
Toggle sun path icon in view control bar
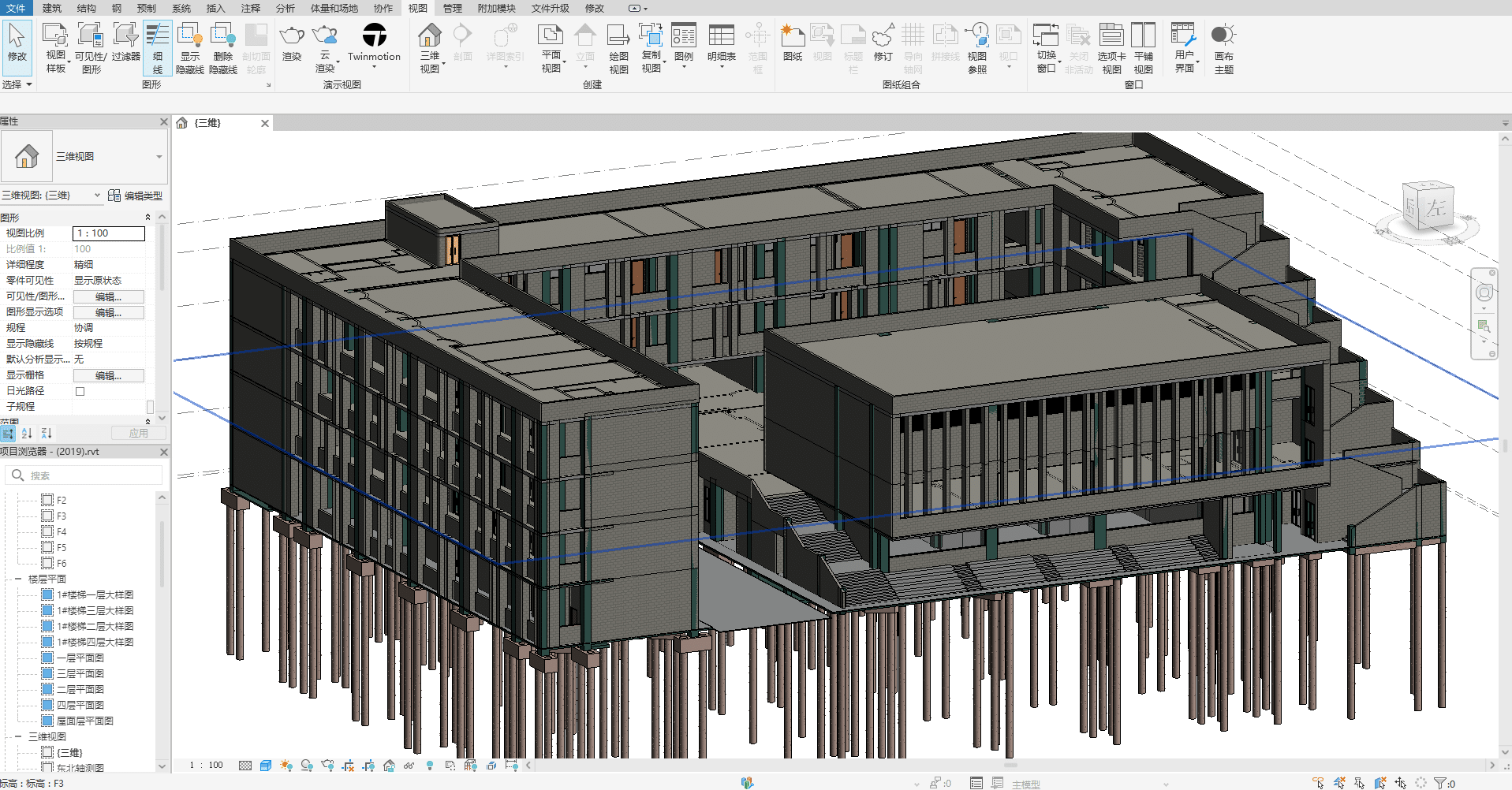pos(286,766)
